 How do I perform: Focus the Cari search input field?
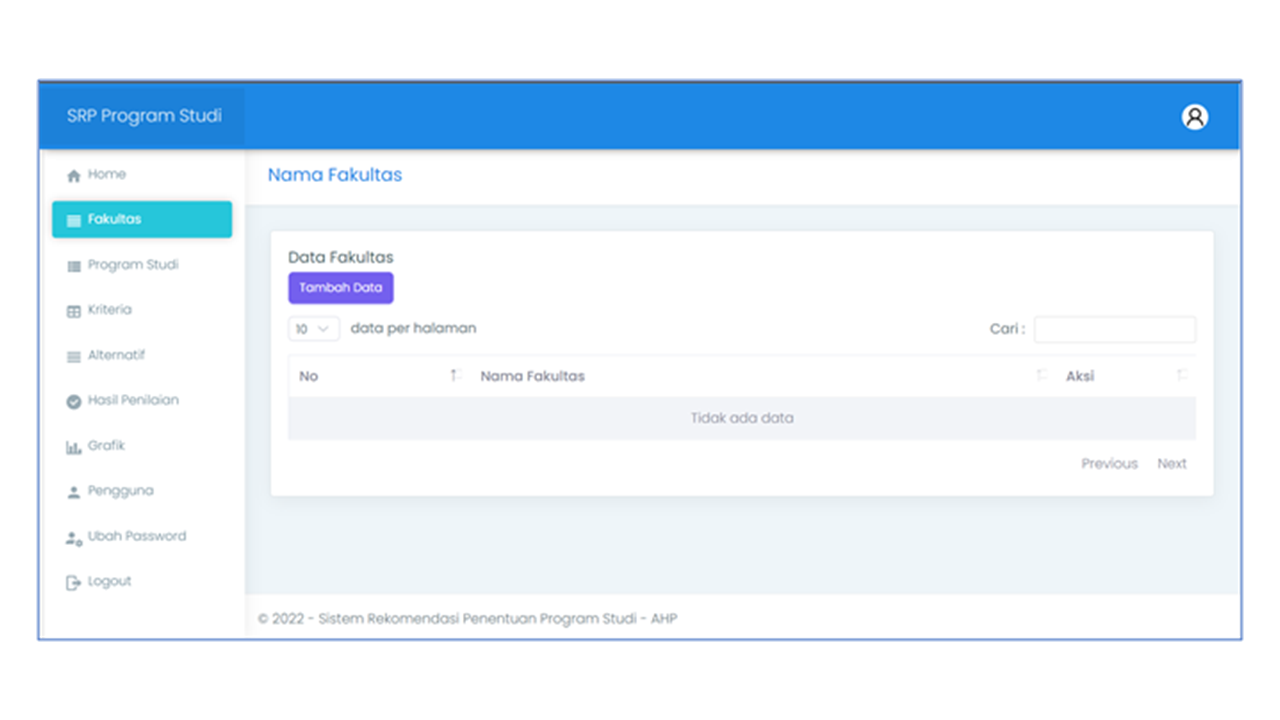point(1114,329)
